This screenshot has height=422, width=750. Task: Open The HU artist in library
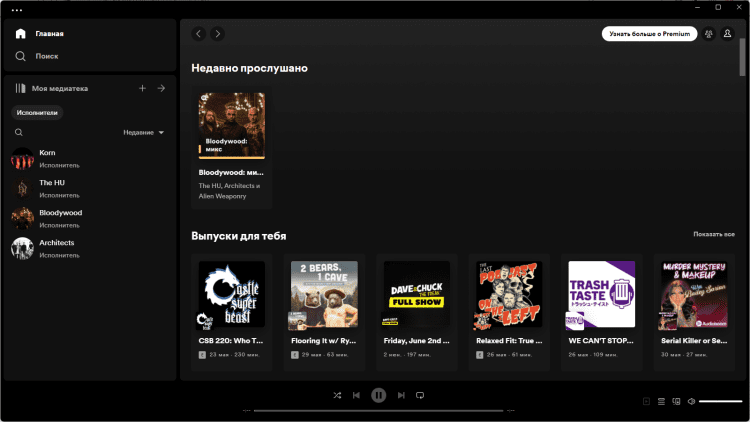coord(90,189)
